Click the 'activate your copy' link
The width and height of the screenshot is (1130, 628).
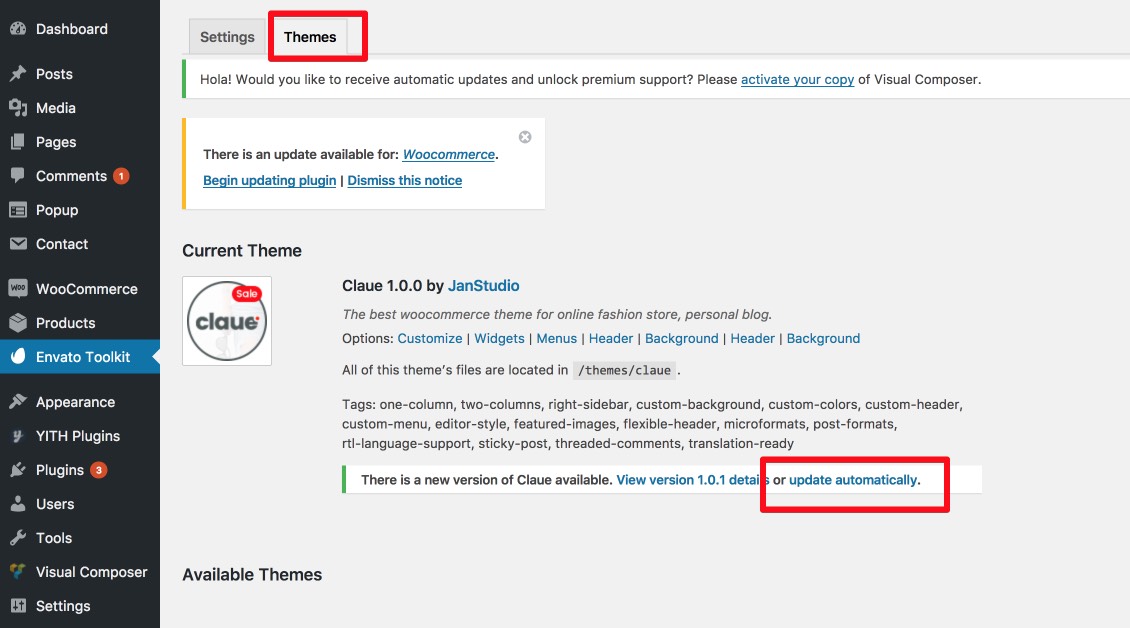point(797,79)
